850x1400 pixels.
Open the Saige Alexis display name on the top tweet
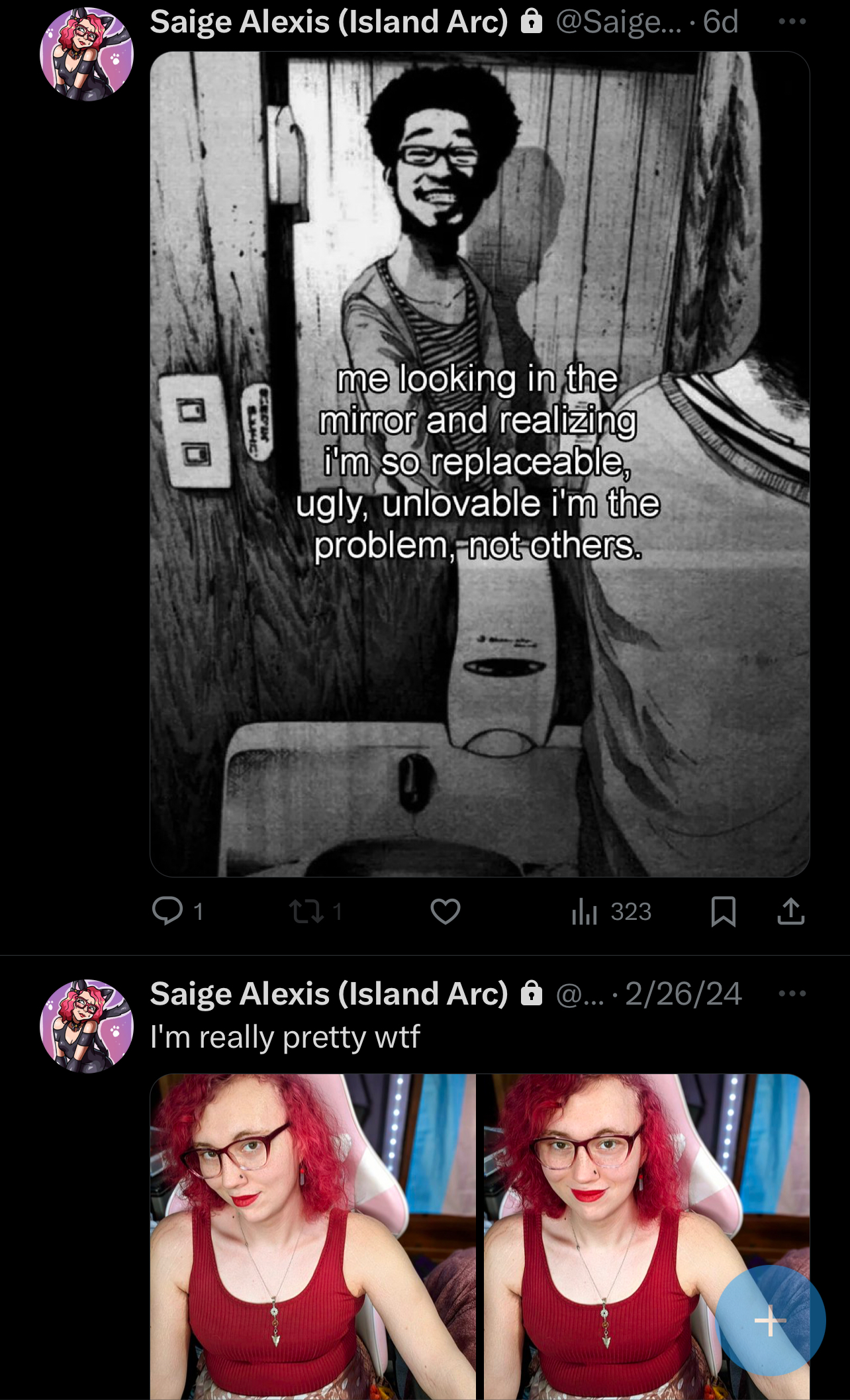point(329,22)
